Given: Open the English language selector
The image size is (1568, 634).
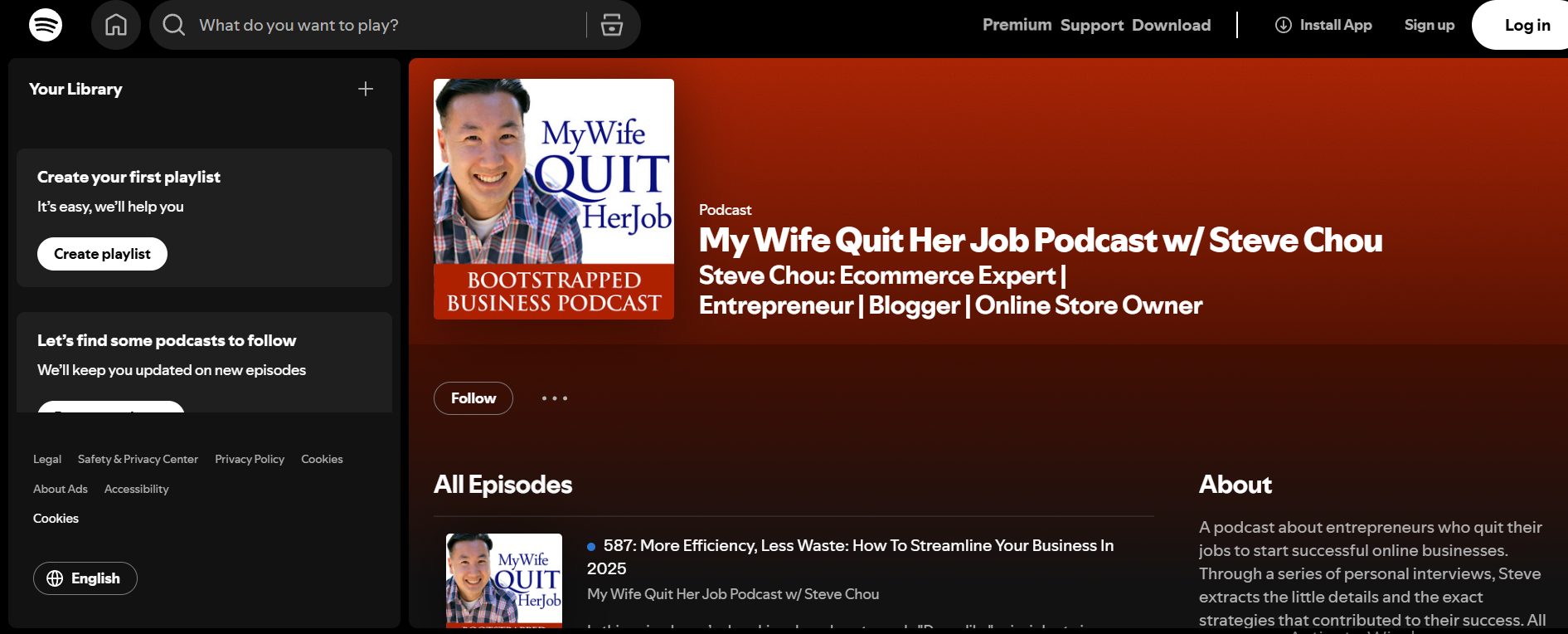Looking at the screenshot, I should point(85,578).
